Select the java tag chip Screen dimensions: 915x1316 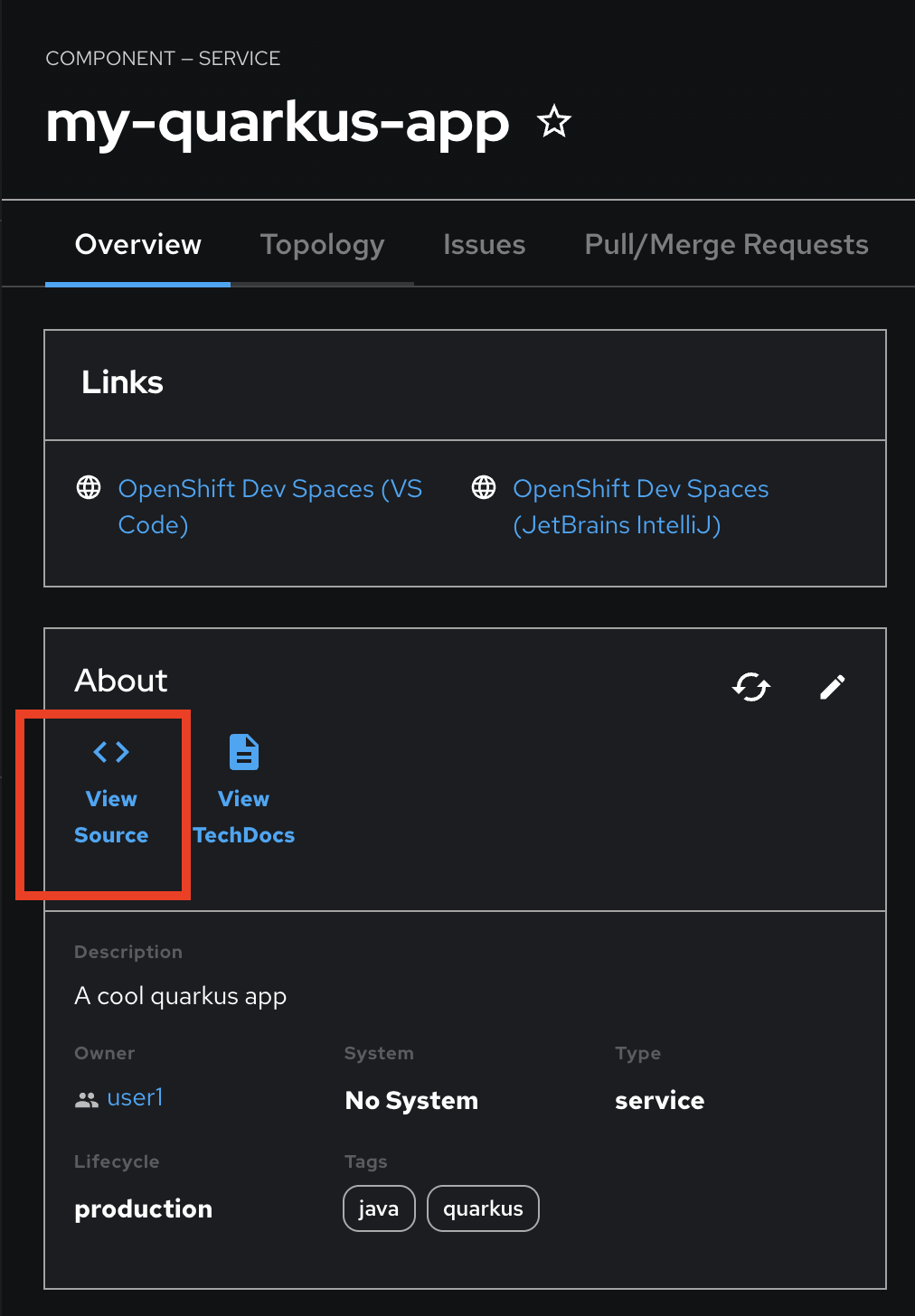click(x=379, y=1208)
